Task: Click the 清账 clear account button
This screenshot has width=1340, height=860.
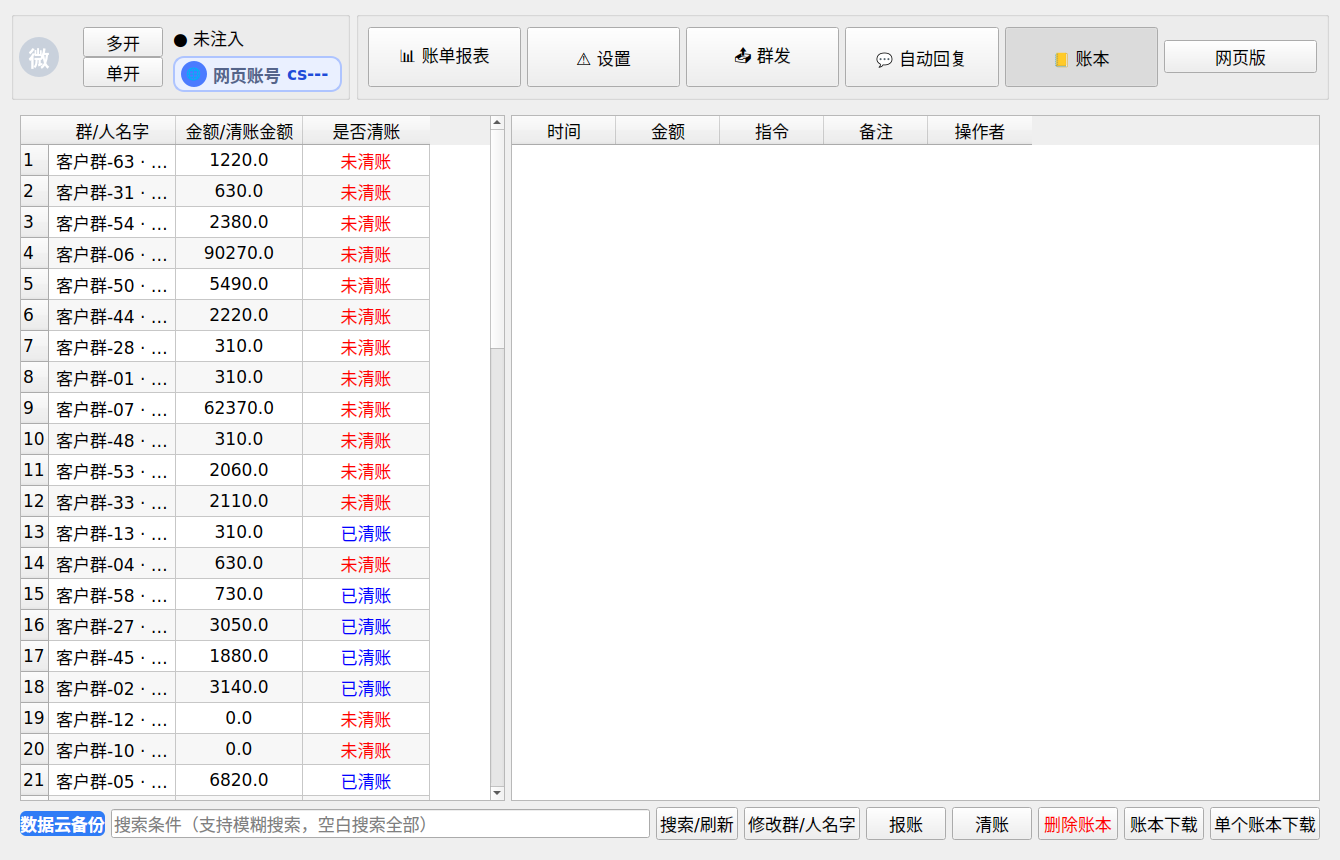Action: point(992,824)
